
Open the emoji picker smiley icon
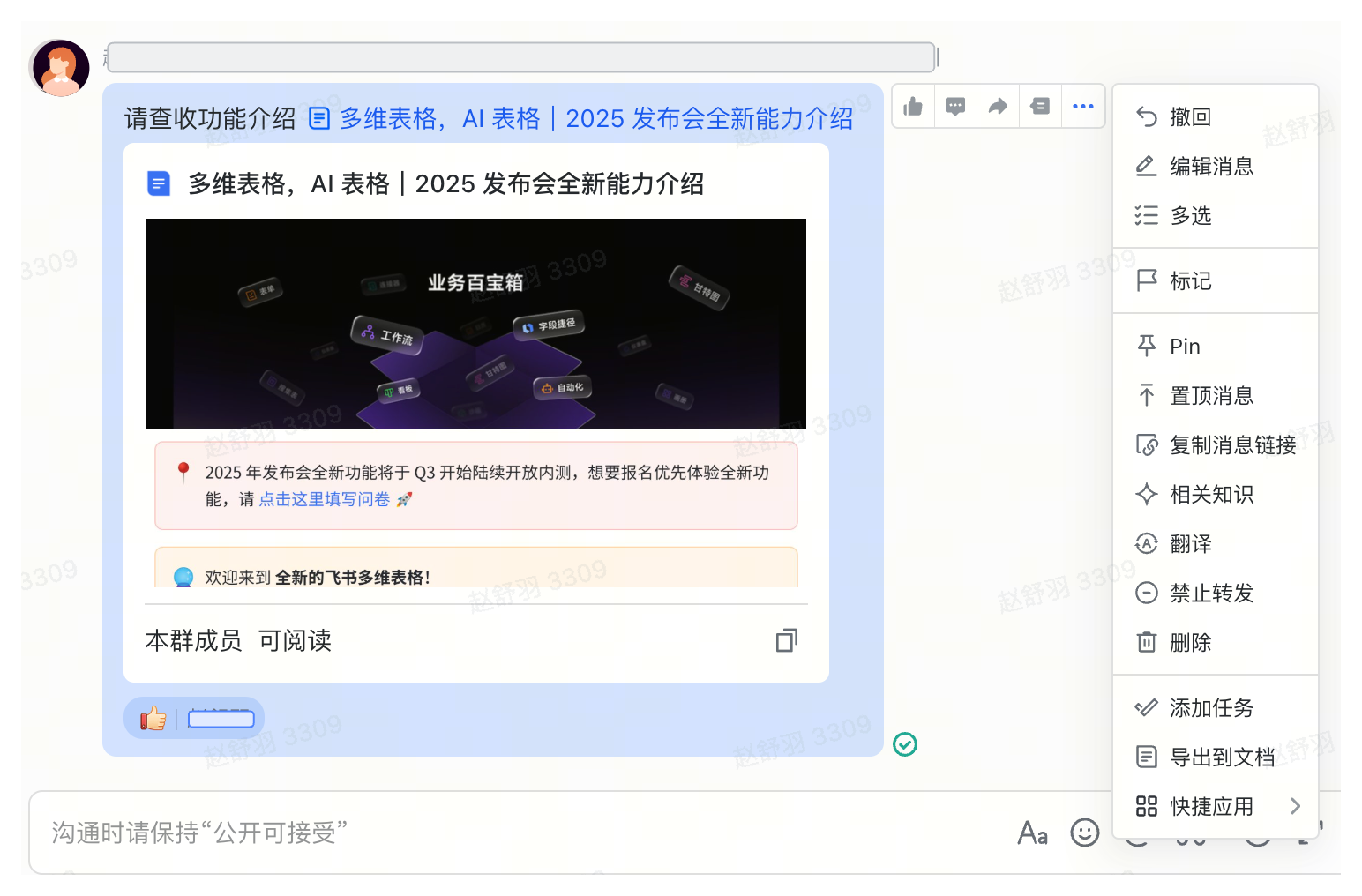tap(1084, 833)
